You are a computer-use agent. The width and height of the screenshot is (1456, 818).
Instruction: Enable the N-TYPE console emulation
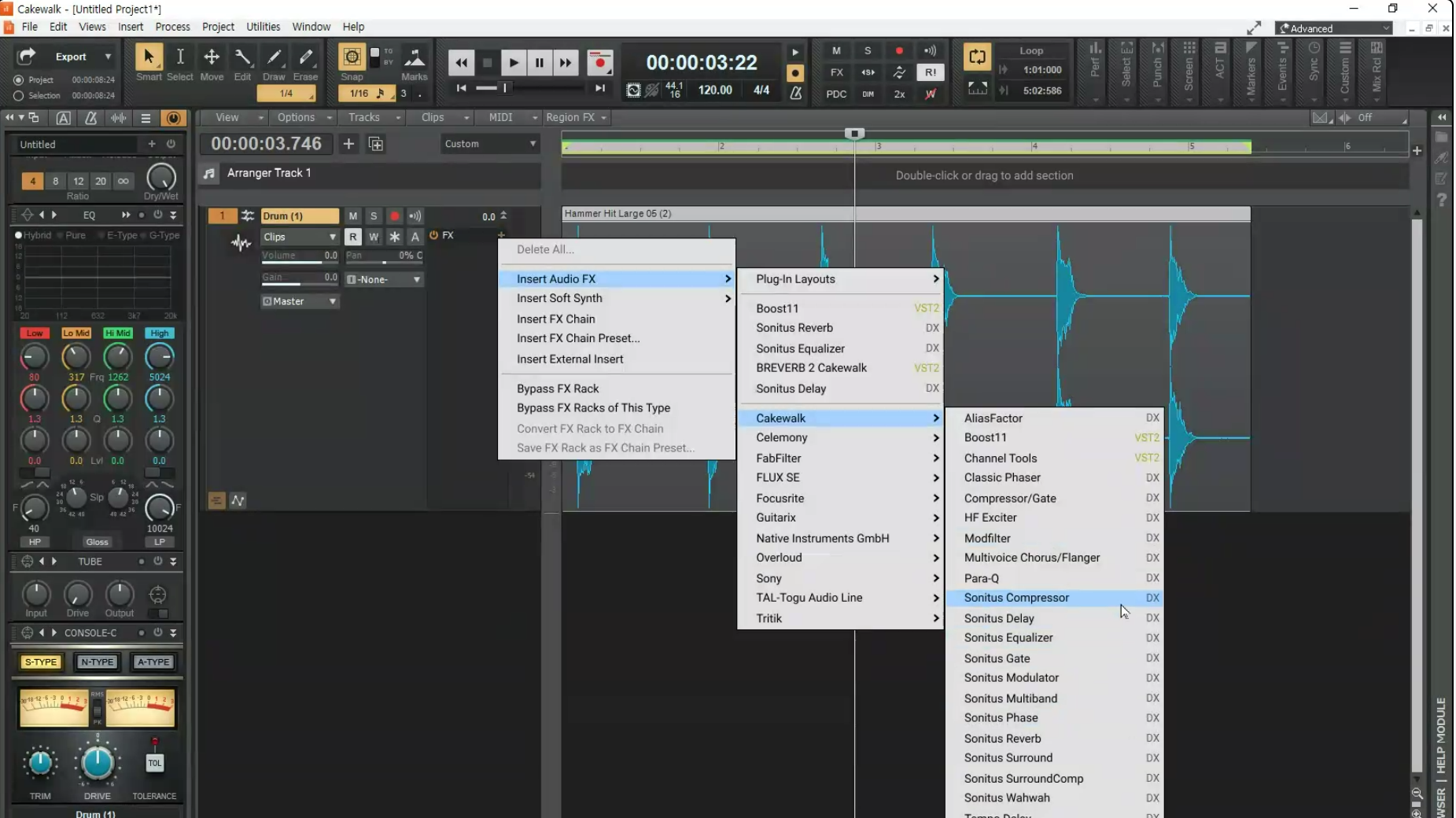[98, 662]
